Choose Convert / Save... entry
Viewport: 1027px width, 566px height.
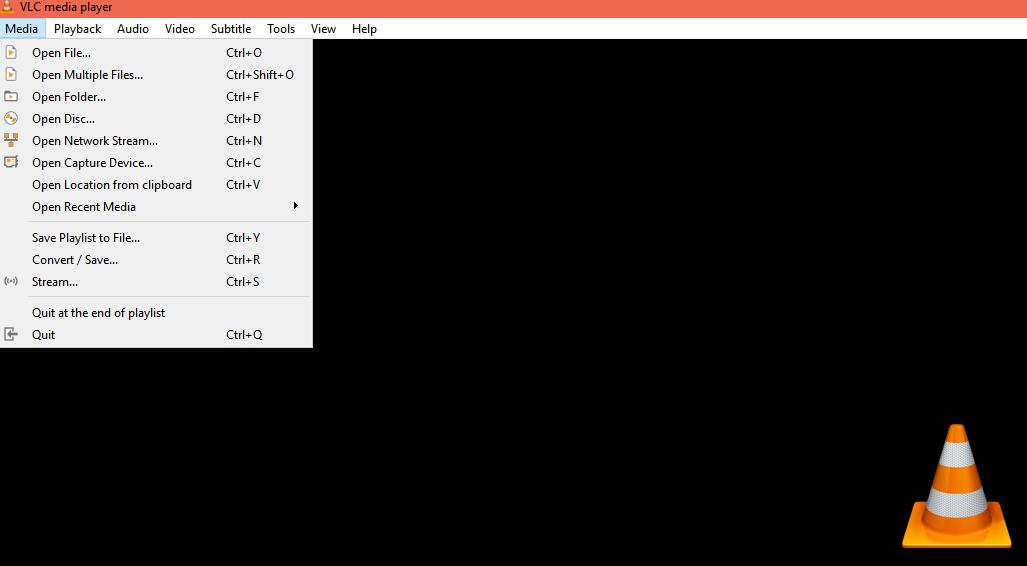tap(156, 259)
